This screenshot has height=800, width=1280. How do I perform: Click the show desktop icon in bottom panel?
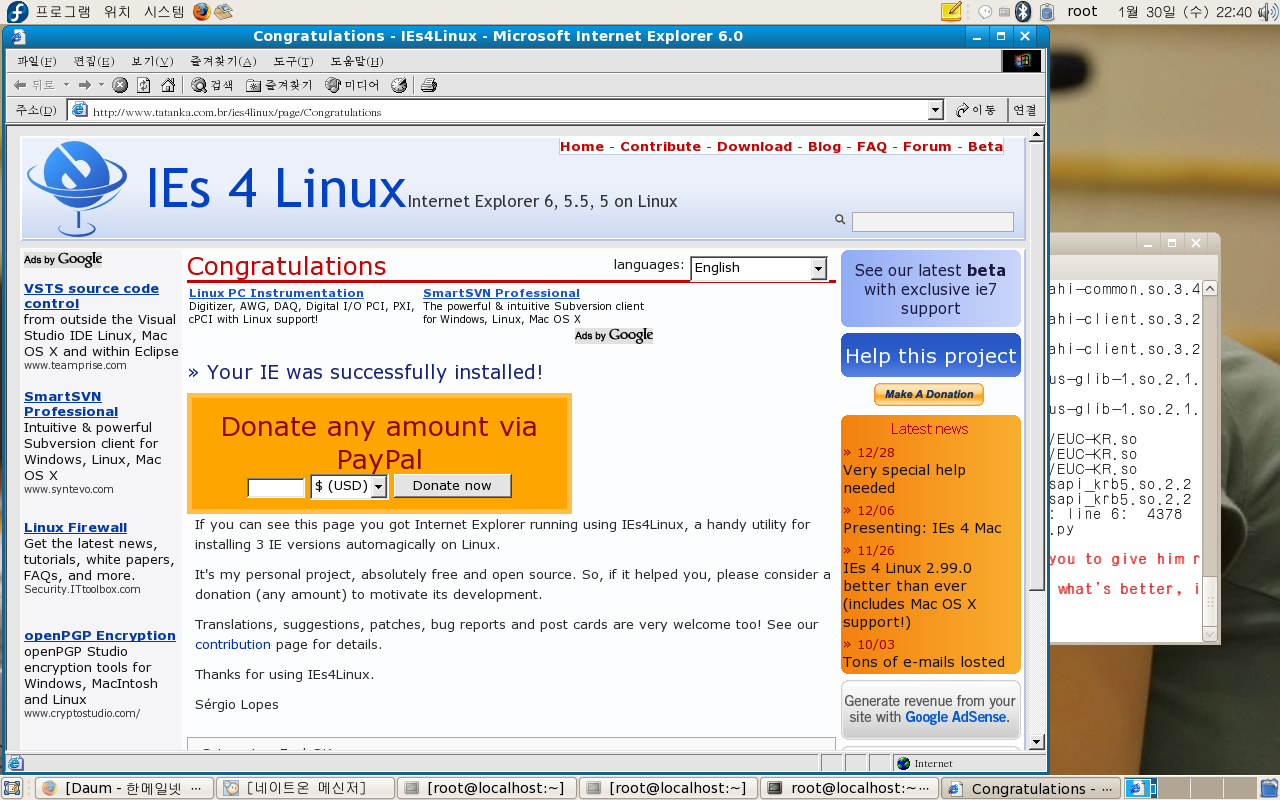click(x=12, y=788)
